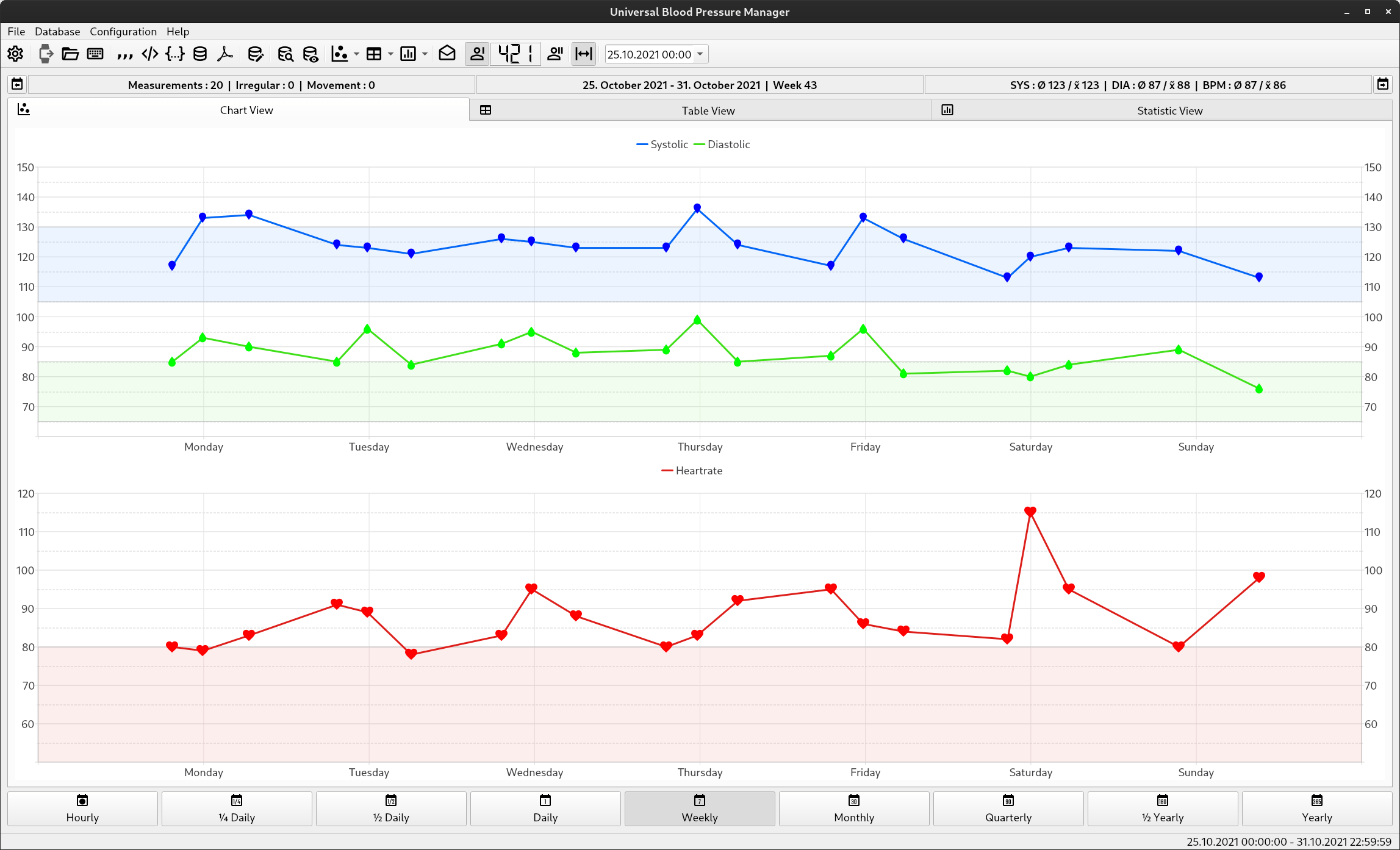Toggle the first user profile button
The height and width of the screenshot is (850, 1400).
(x=477, y=54)
